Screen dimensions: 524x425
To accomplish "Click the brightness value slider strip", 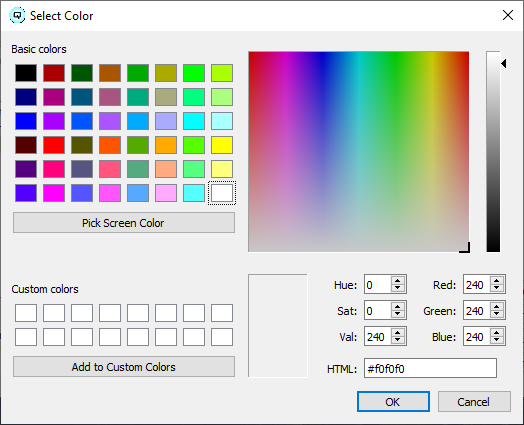I will pos(493,152).
